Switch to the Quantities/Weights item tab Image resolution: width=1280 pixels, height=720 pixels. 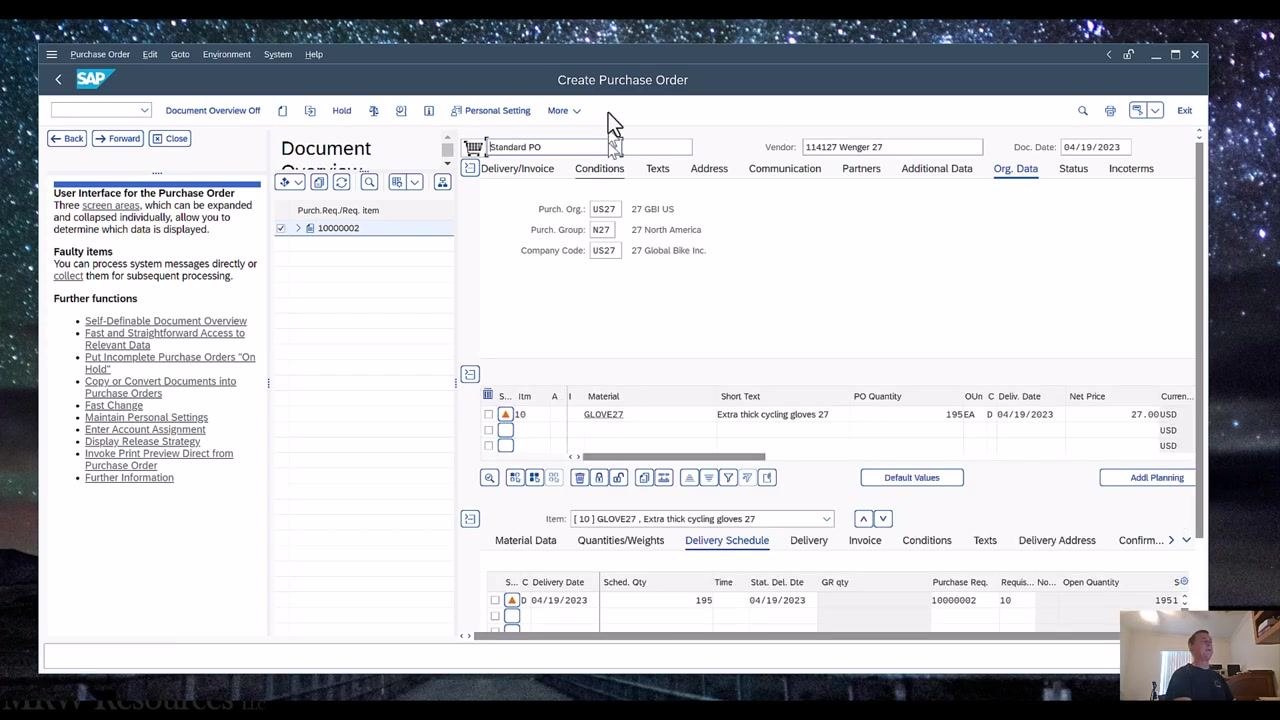tap(621, 540)
